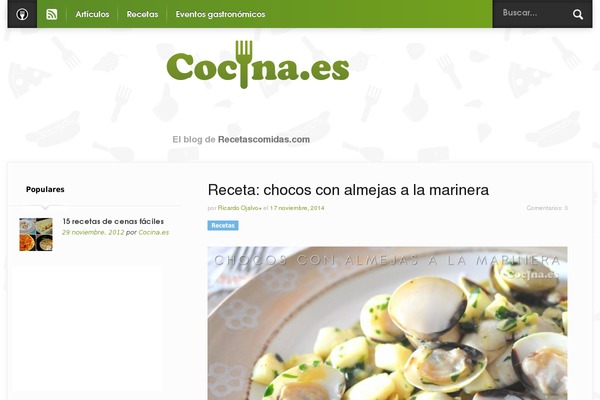Open the chocos con almejas article title
The image size is (600, 400).
click(x=348, y=190)
